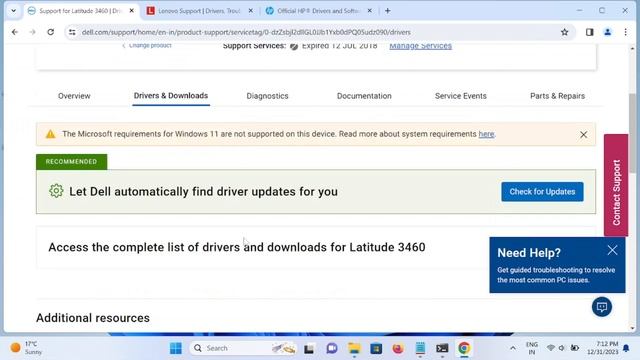640x360 pixels.
Task: Bookmark this page with the star icon
Action: click(564, 32)
